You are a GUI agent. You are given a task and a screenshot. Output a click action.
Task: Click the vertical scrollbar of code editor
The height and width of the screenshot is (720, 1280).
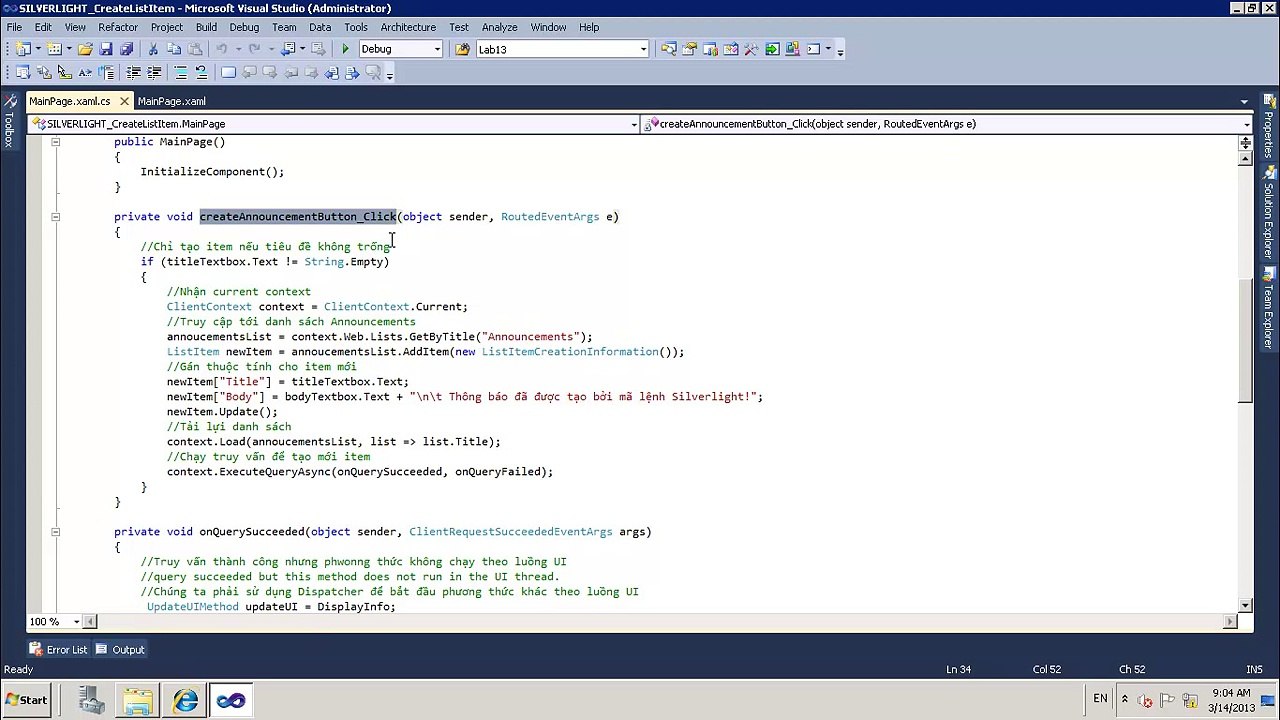[x=1245, y=340]
